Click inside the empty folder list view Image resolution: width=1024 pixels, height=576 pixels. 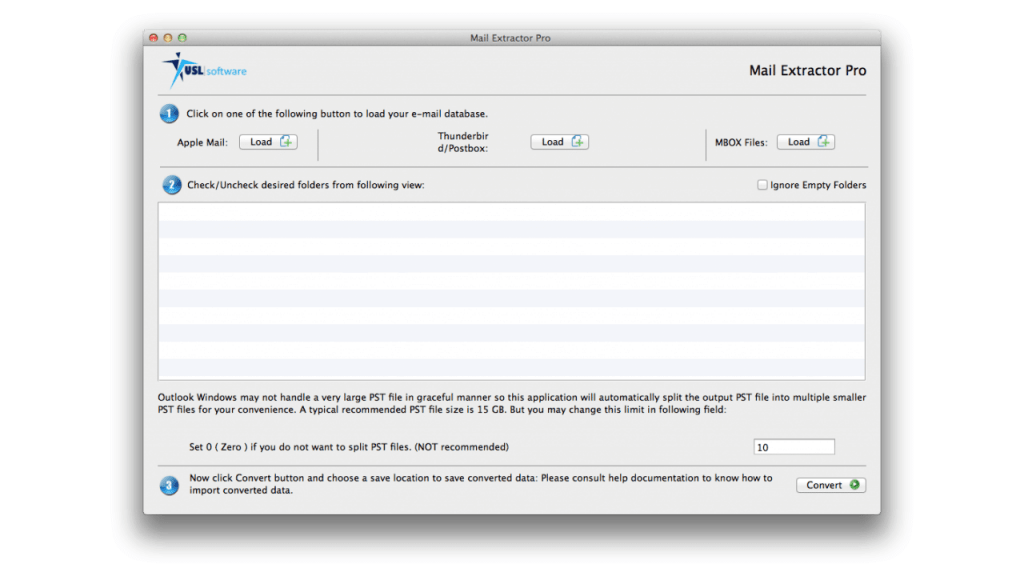coord(511,291)
